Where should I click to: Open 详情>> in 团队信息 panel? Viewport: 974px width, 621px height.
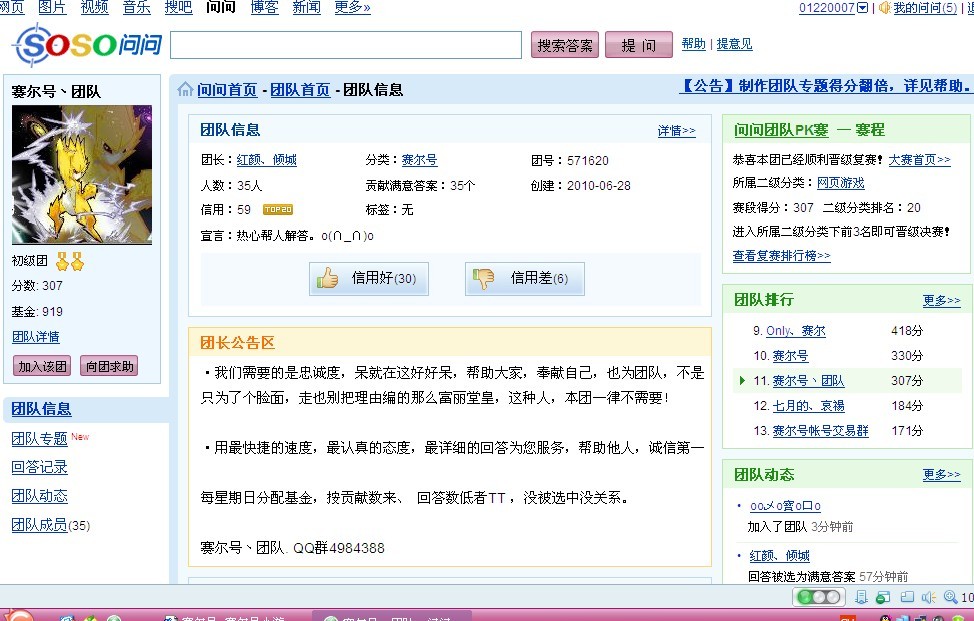pos(676,130)
